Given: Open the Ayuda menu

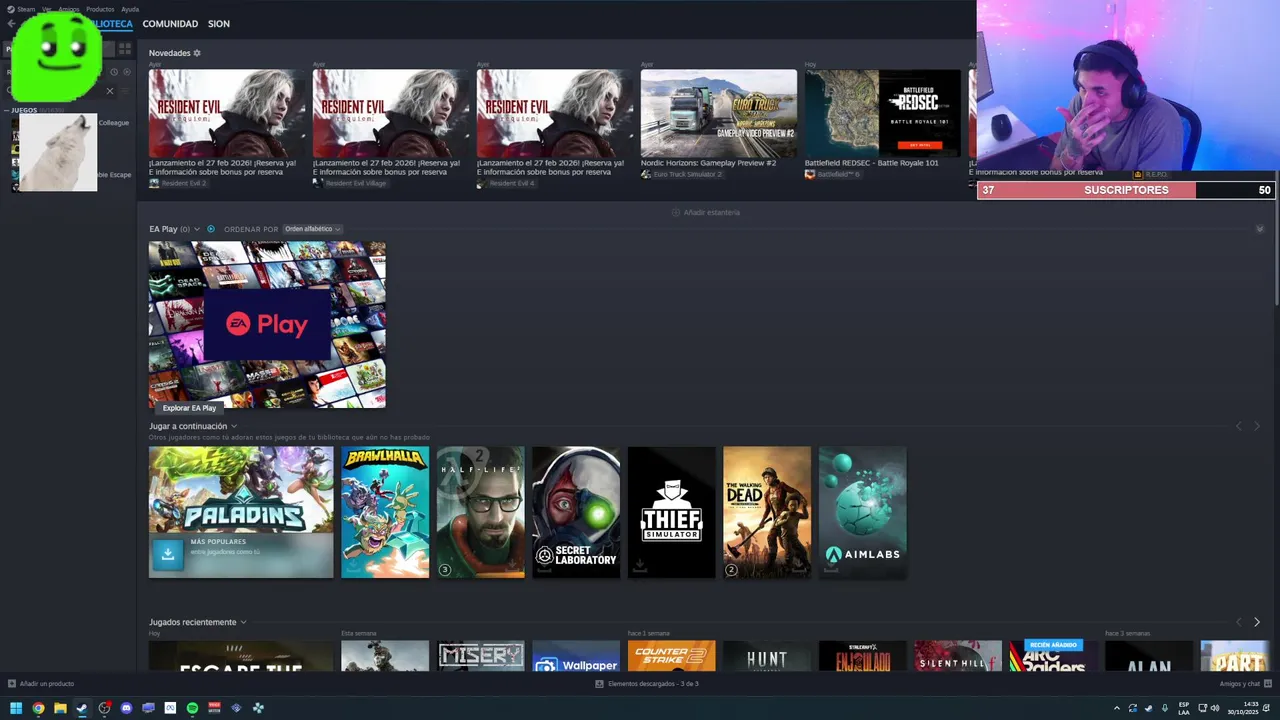Looking at the screenshot, I should click(130, 9).
